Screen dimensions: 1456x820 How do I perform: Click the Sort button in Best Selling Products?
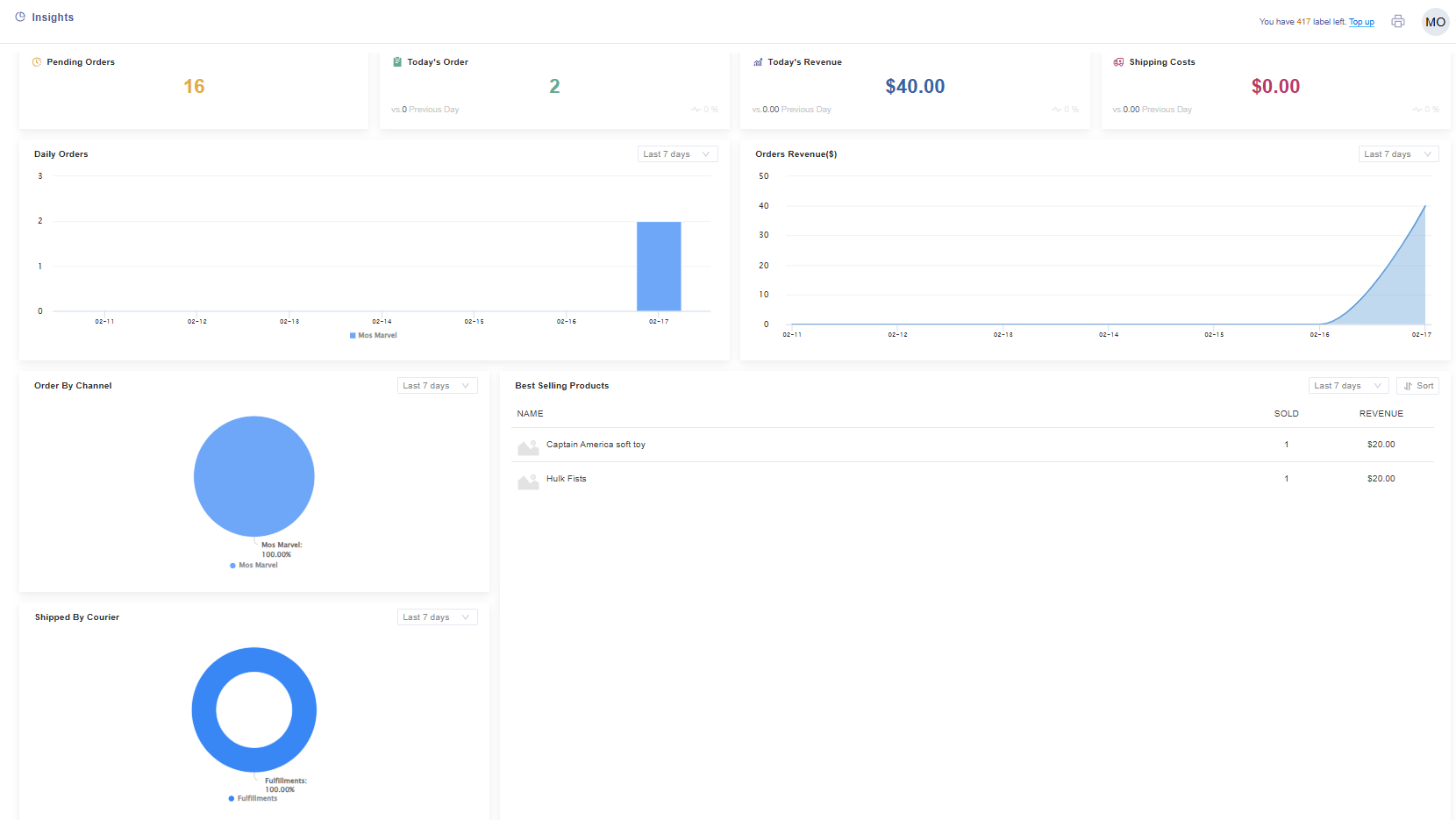tap(1417, 386)
